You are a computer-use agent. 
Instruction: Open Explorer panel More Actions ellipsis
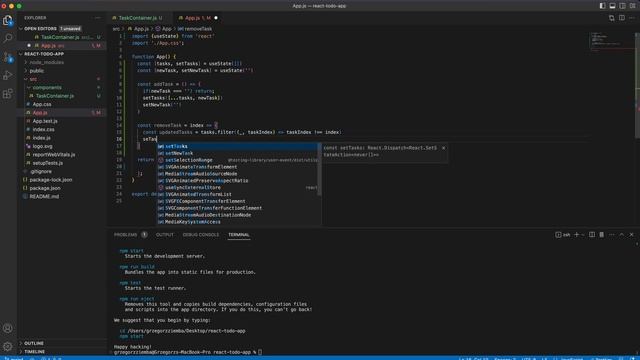coord(97,18)
